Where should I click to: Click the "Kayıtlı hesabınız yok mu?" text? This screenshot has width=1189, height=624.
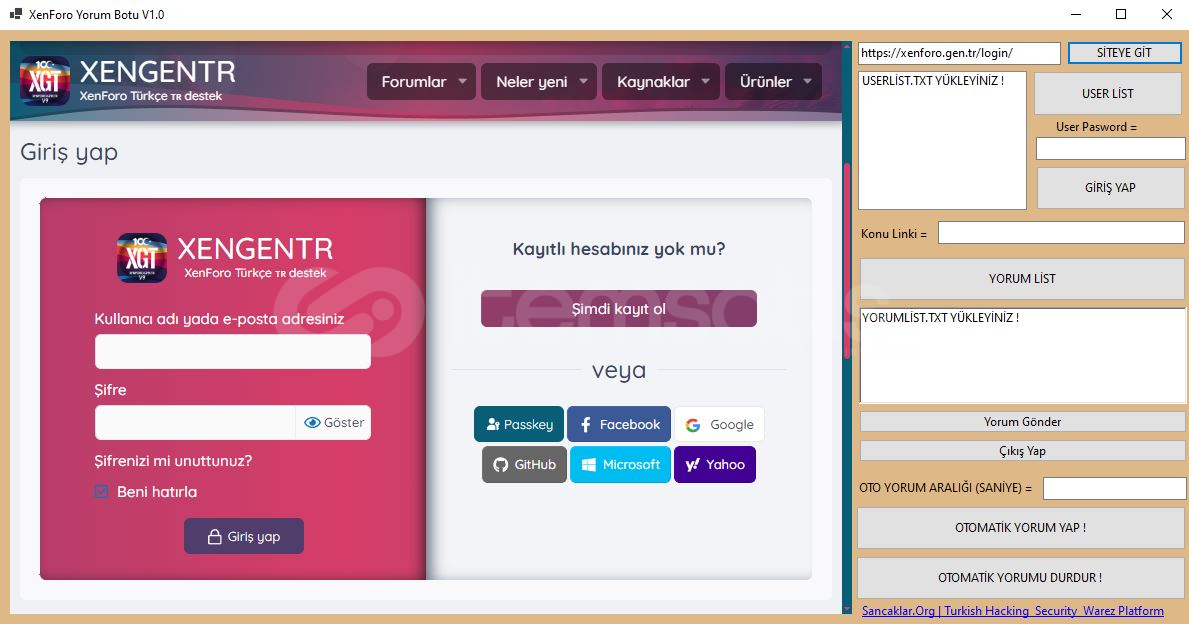pyautogui.click(x=619, y=249)
